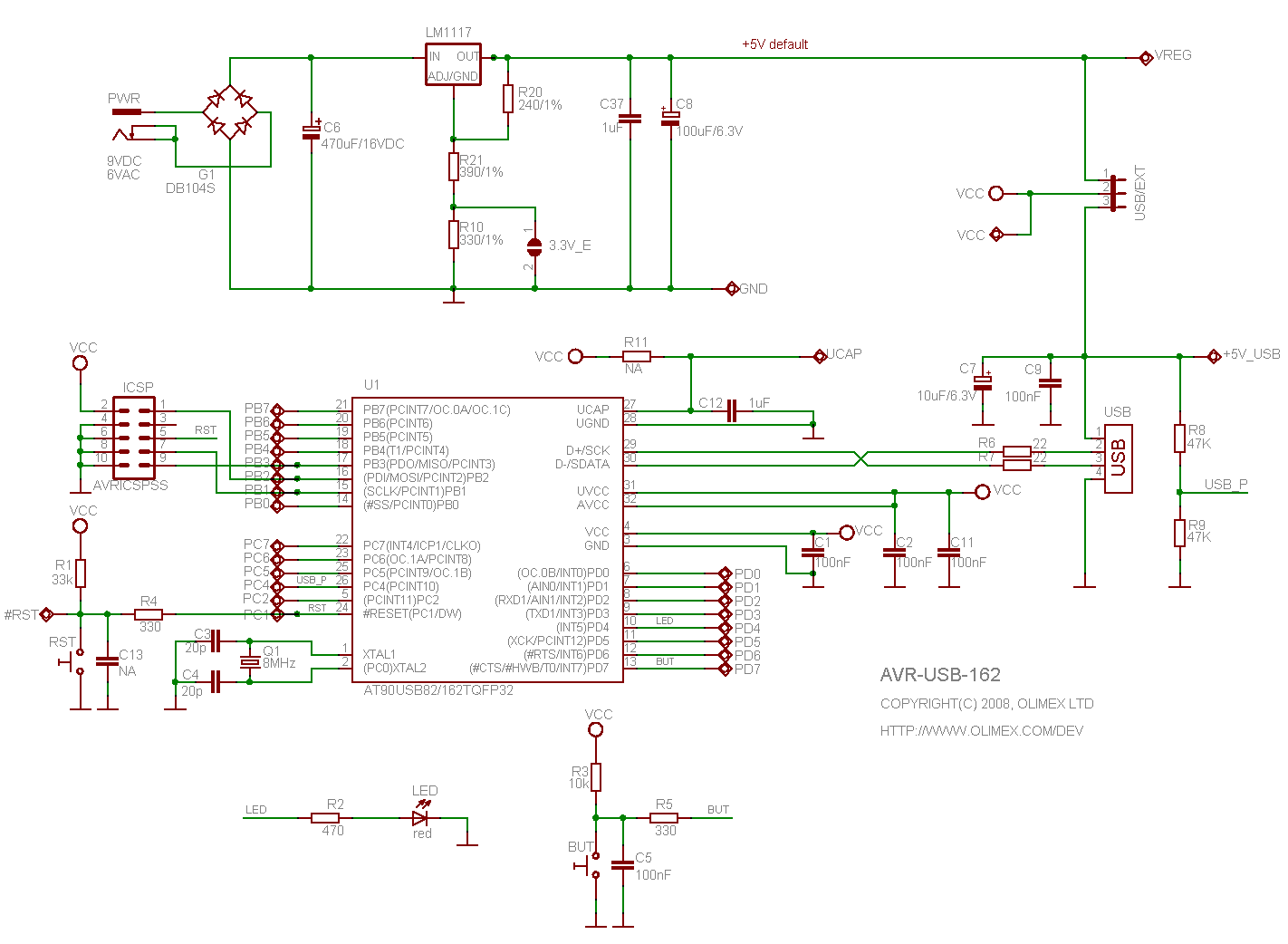Select the BUT pushbutton switch symbol
Viewport: 1288px width, 944px height.
click(591, 866)
